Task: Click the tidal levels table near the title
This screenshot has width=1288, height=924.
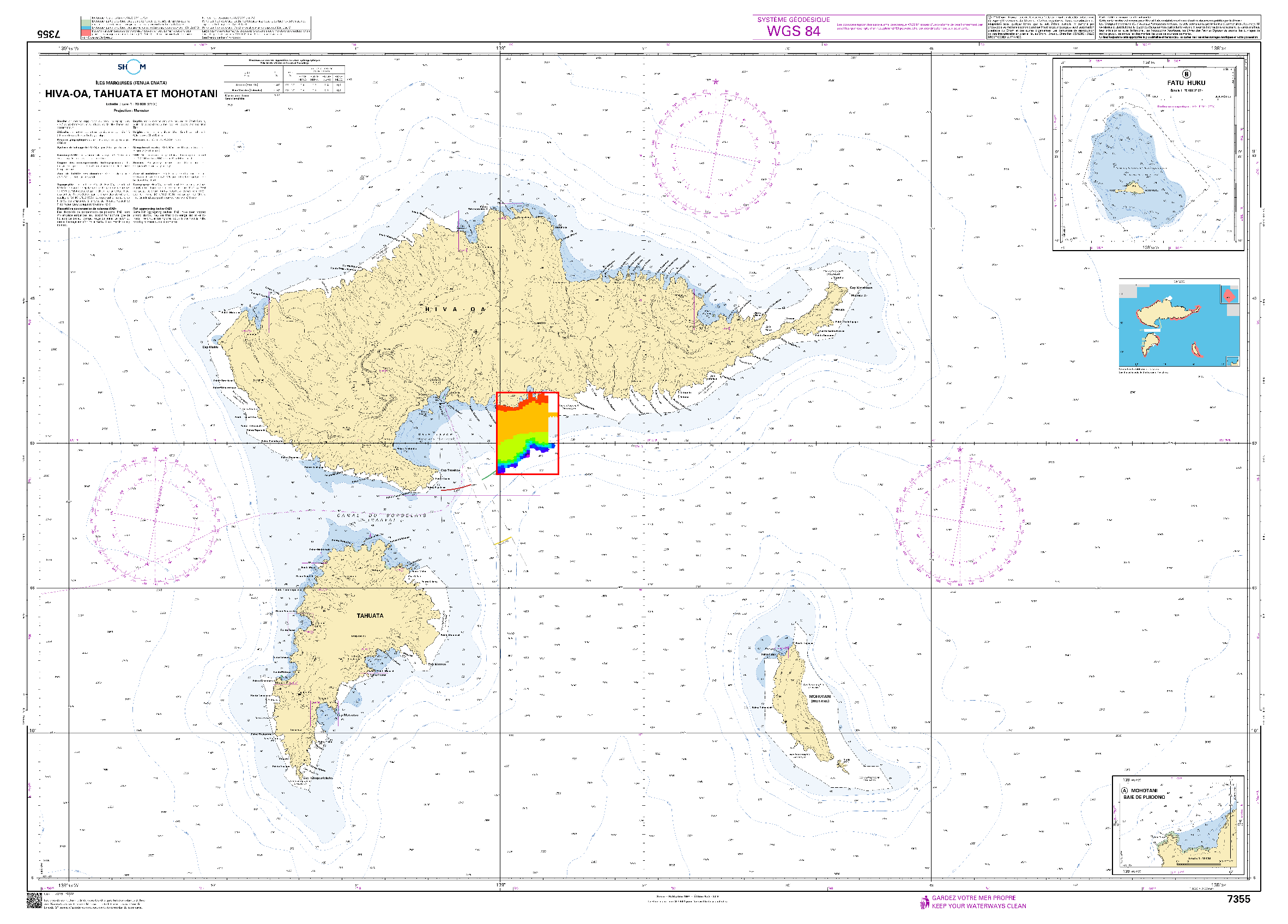Action: pyautogui.click(x=284, y=80)
